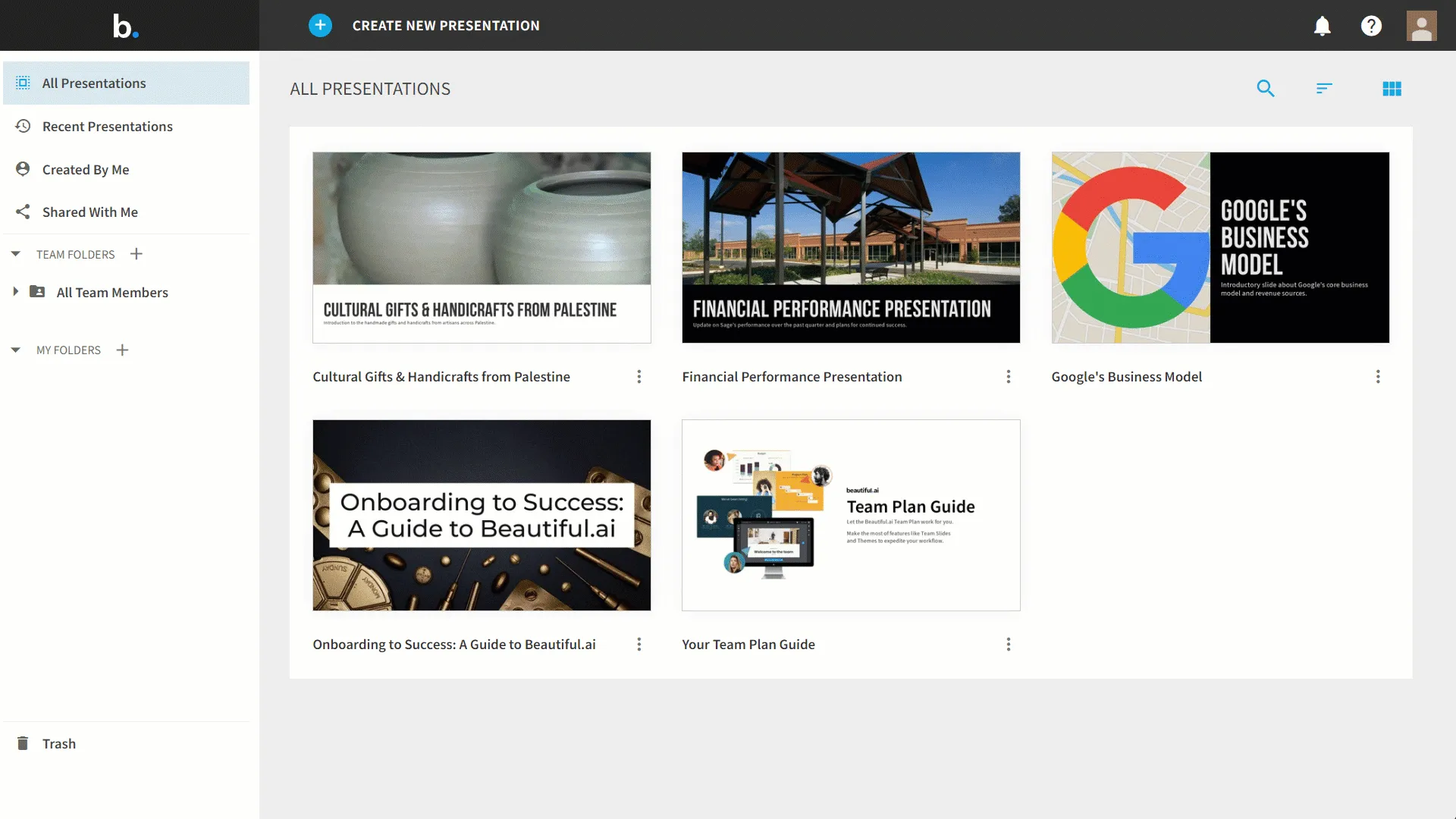Open the notifications bell

tap(1322, 26)
